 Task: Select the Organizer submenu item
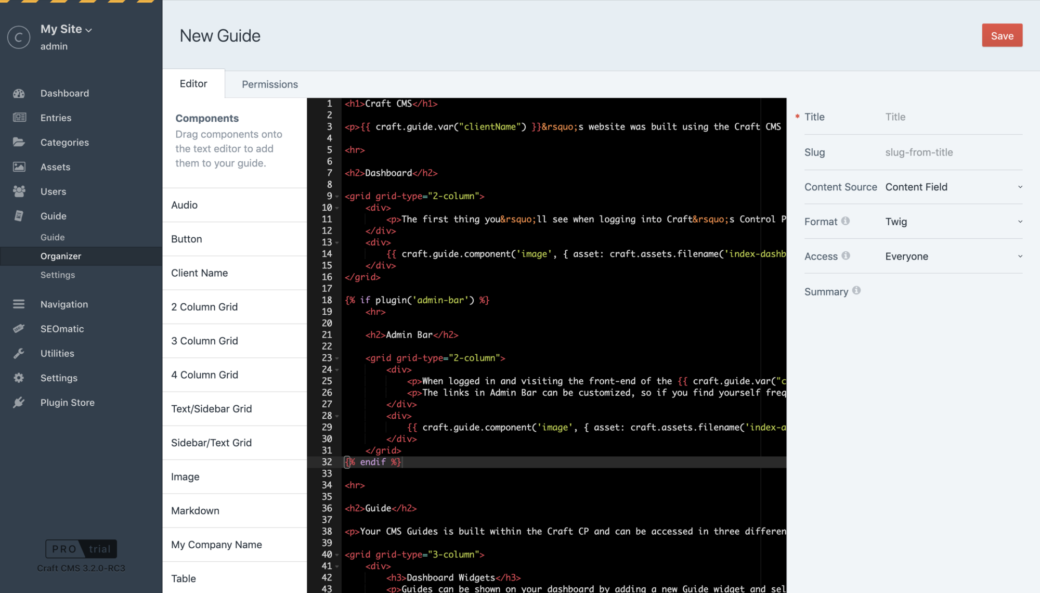click(x=60, y=256)
